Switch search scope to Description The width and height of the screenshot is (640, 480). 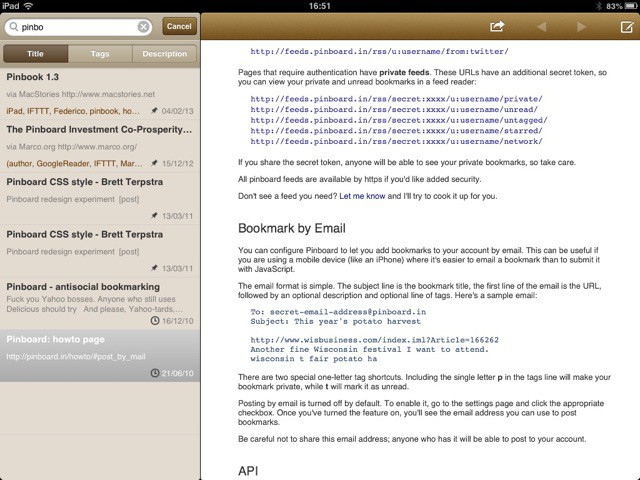pos(164,54)
